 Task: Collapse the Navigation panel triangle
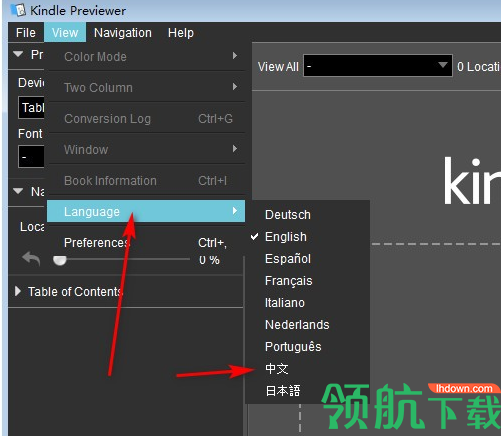click(x=18, y=191)
